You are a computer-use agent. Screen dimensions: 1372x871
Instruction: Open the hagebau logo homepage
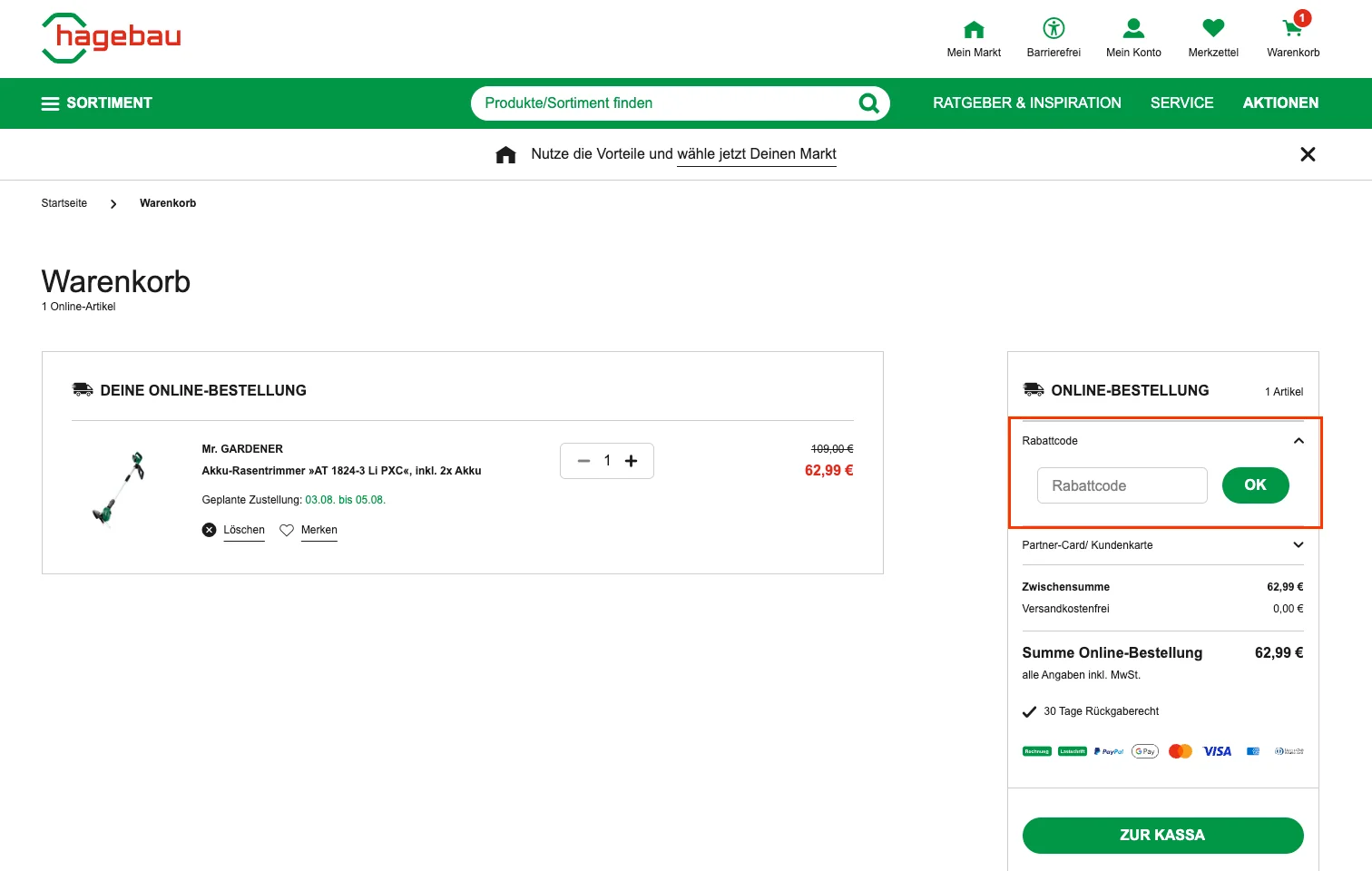[x=112, y=38]
